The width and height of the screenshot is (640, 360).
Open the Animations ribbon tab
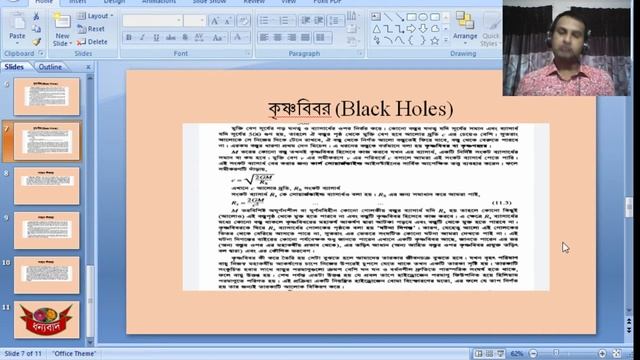[x=159, y=2]
